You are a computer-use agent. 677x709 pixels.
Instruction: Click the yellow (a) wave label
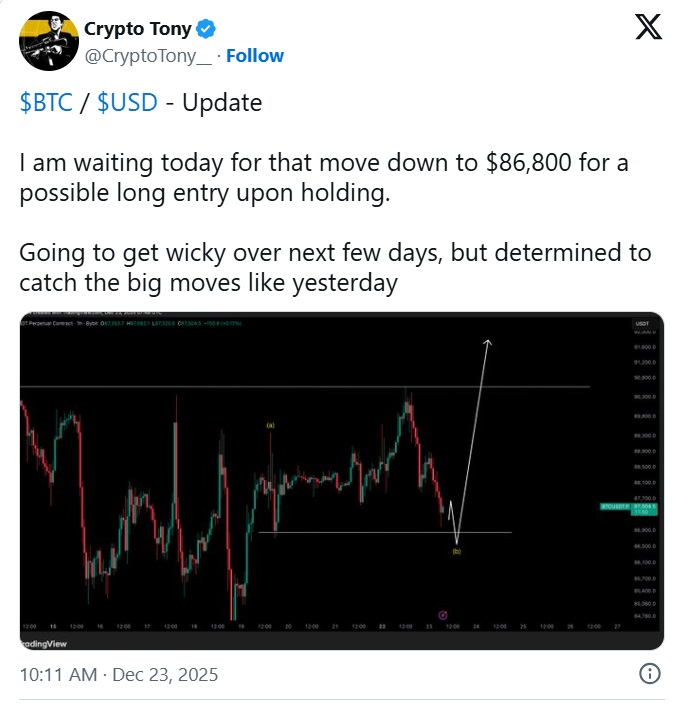pyautogui.click(x=270, y=426)
